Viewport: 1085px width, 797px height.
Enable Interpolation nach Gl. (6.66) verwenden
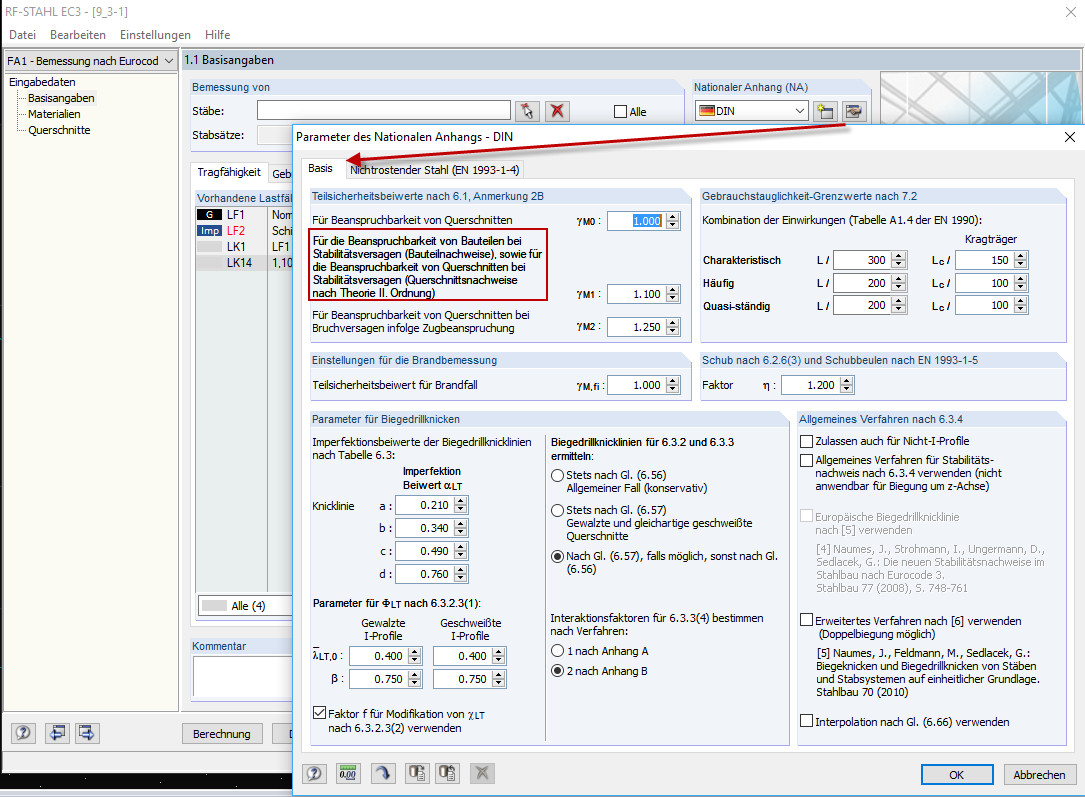[806, 721]
